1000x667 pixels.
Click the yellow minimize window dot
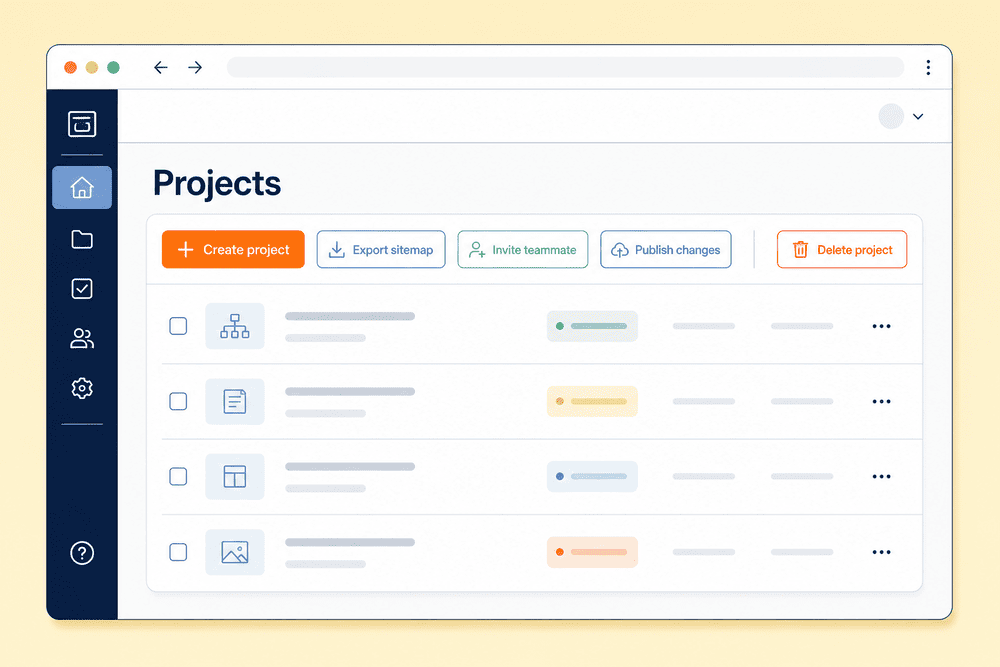click(92, 68)
